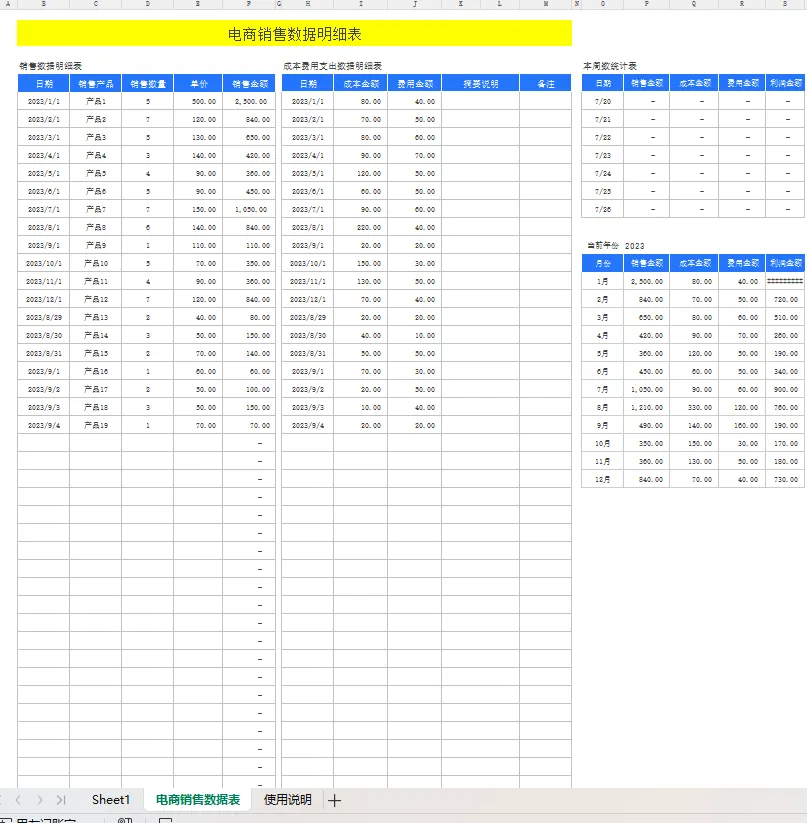Select the 产品19 cell
The width and height of the screenshot is (807, 823).
pyautogui.click(x=95, y=426)
